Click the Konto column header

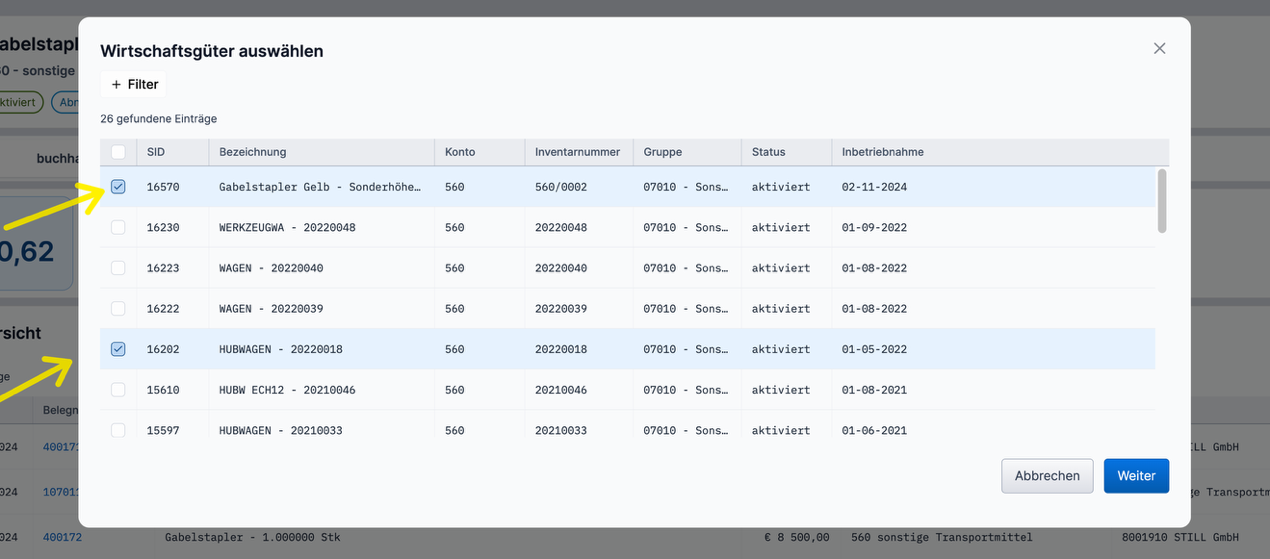point(460,152)
